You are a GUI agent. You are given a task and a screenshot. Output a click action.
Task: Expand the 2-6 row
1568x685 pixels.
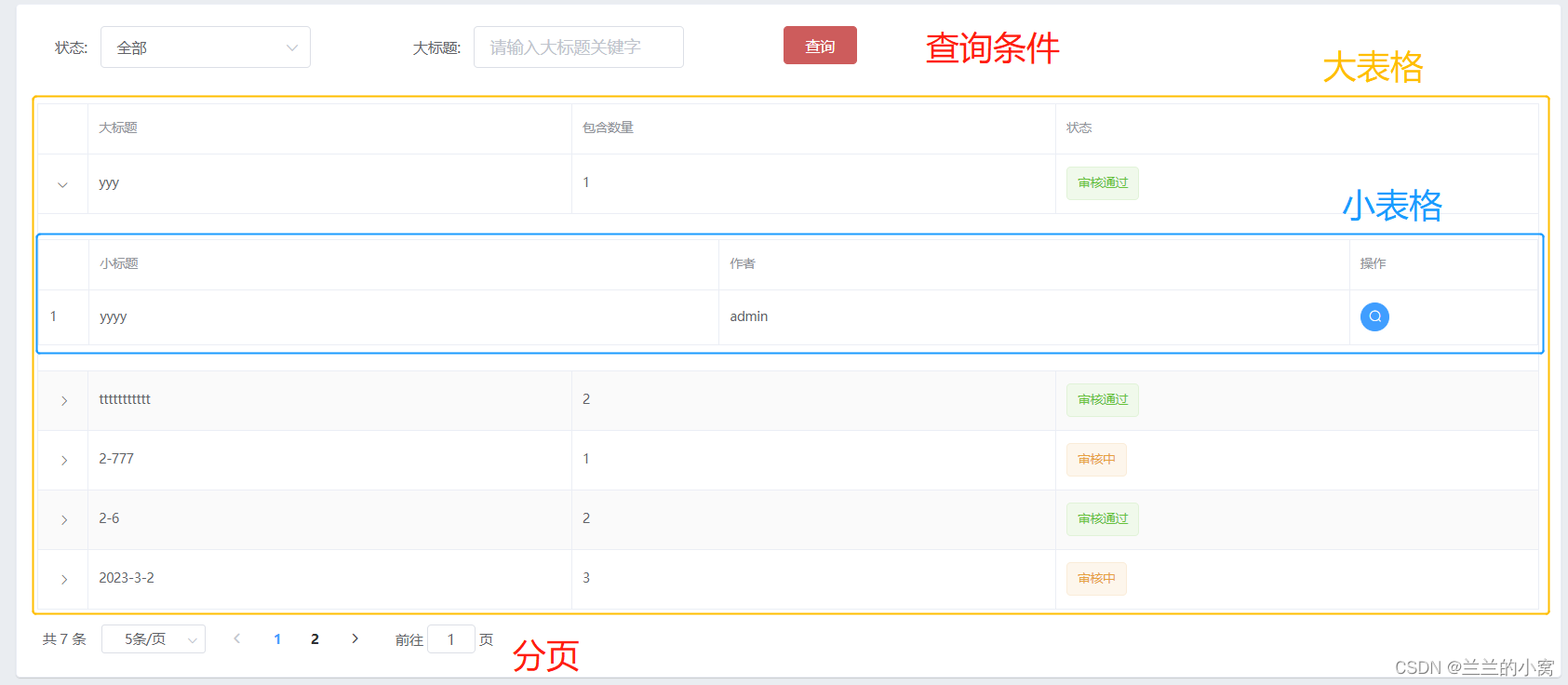pyautogui.click(x=63, y=519)
